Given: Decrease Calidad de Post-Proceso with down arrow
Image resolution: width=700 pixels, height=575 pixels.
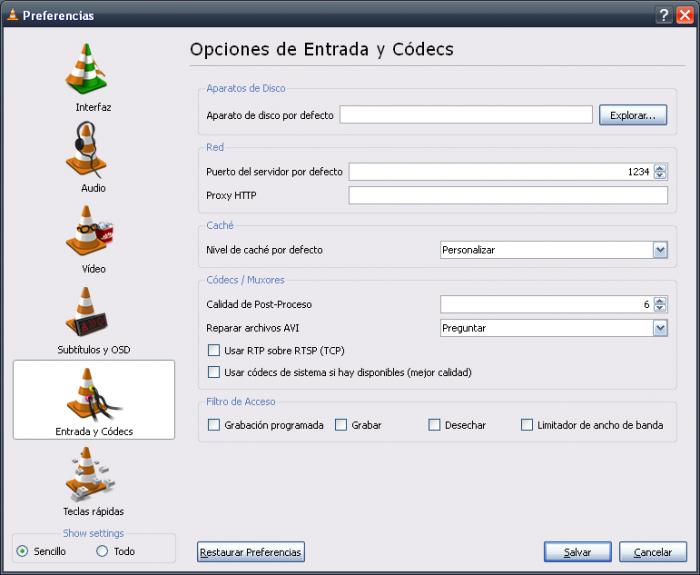Looking at the screenshot, I should (x=660, y=308).
